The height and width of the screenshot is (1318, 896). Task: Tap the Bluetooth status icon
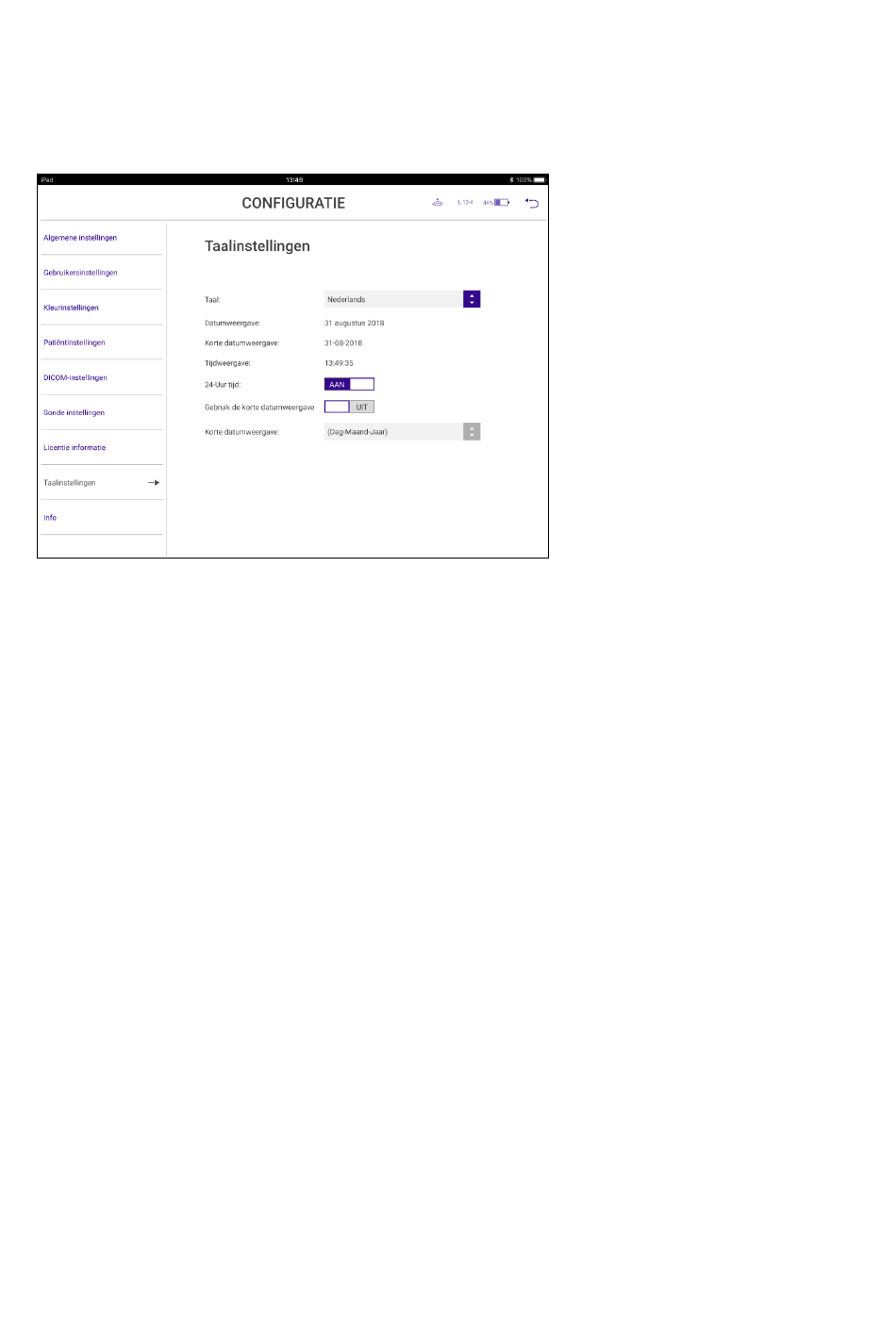511,179
